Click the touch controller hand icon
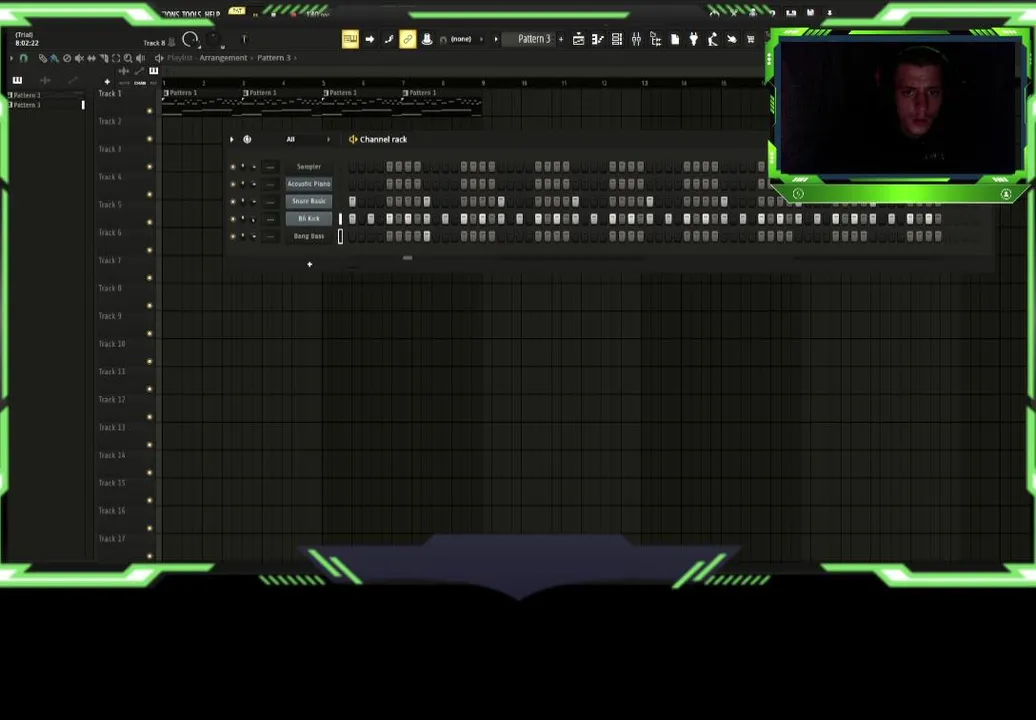 pos(731,40)
